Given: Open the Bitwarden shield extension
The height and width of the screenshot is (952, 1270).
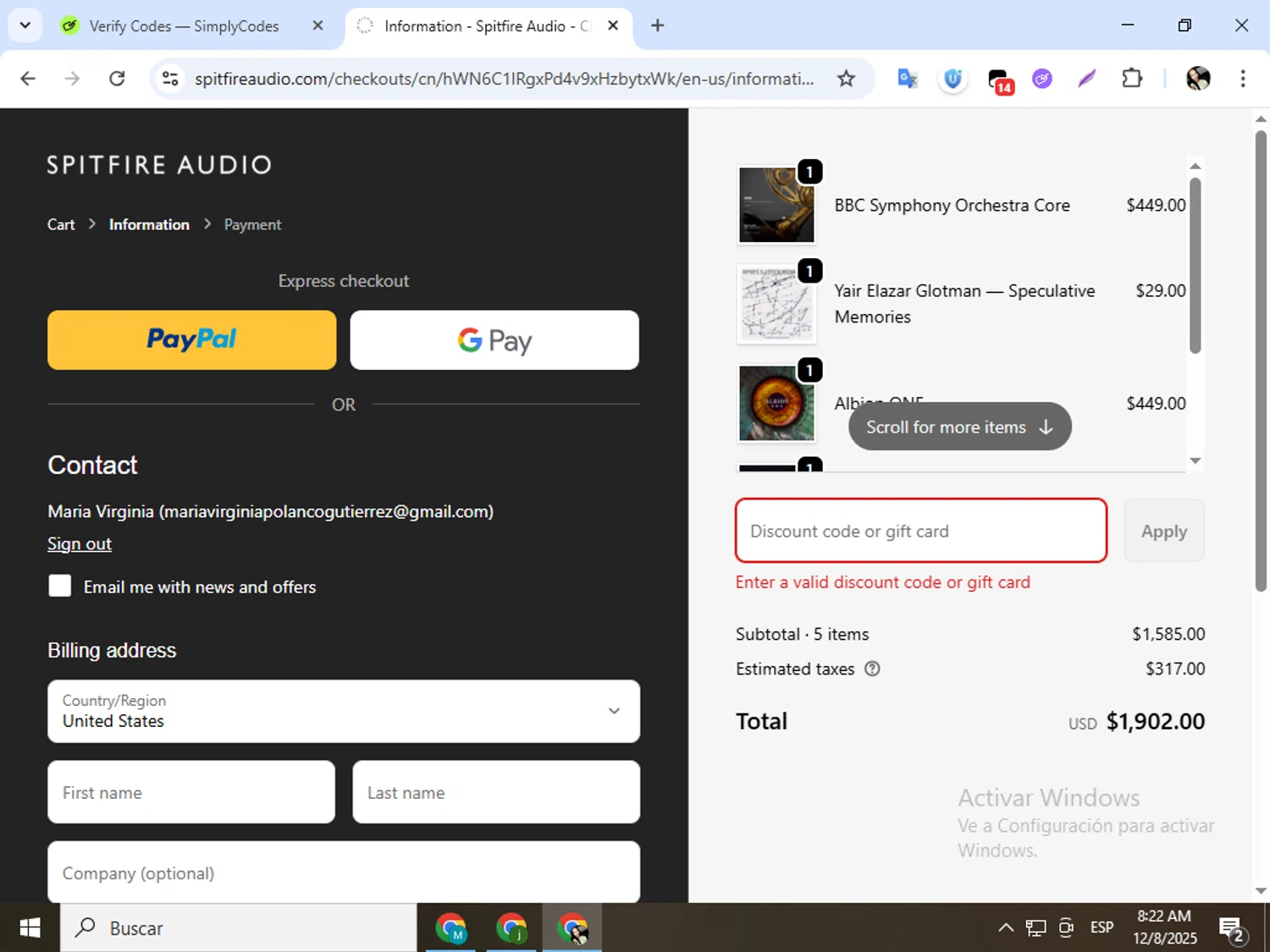Looking at the screenshot, I should [952, 79].
